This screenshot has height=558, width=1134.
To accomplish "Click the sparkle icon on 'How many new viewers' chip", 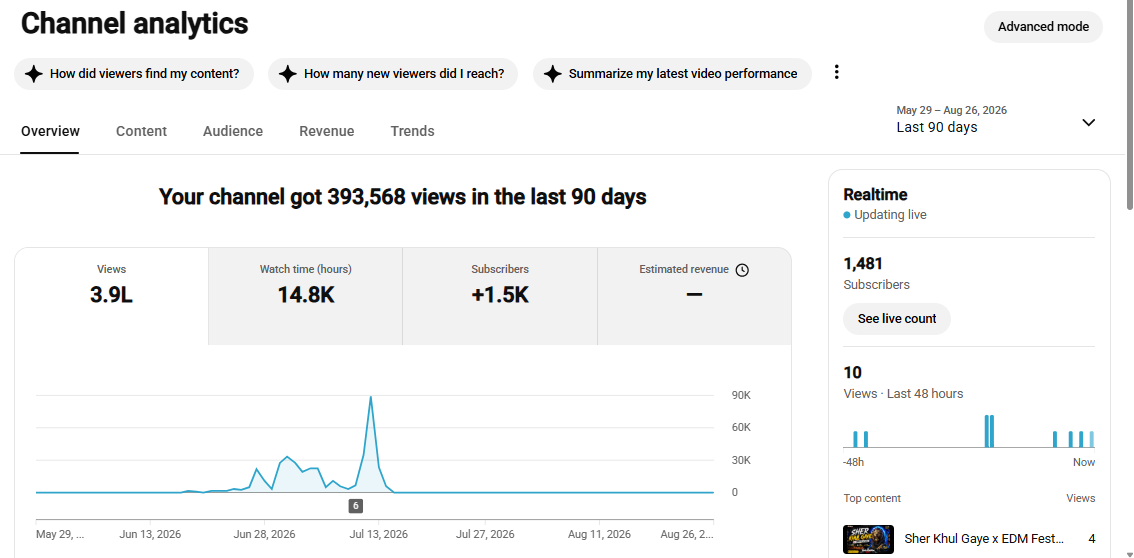I will coord(288,74).
